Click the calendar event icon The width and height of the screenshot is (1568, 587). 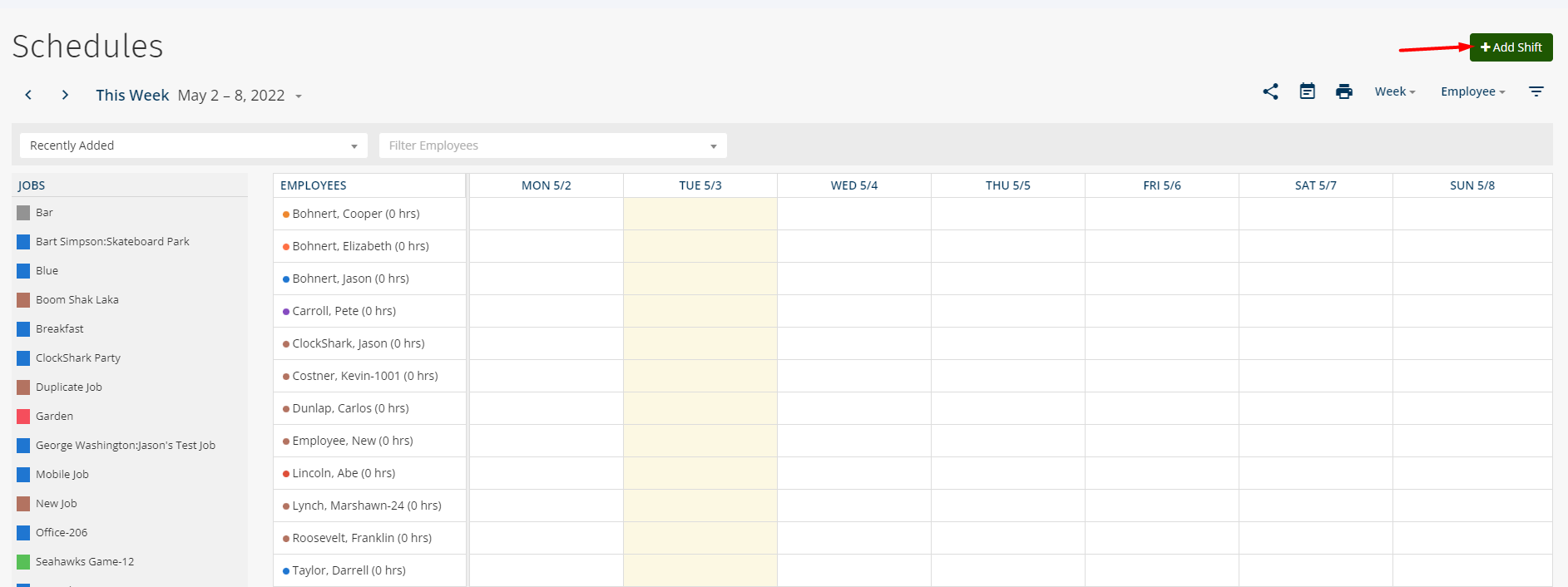tap(1308, 91)
